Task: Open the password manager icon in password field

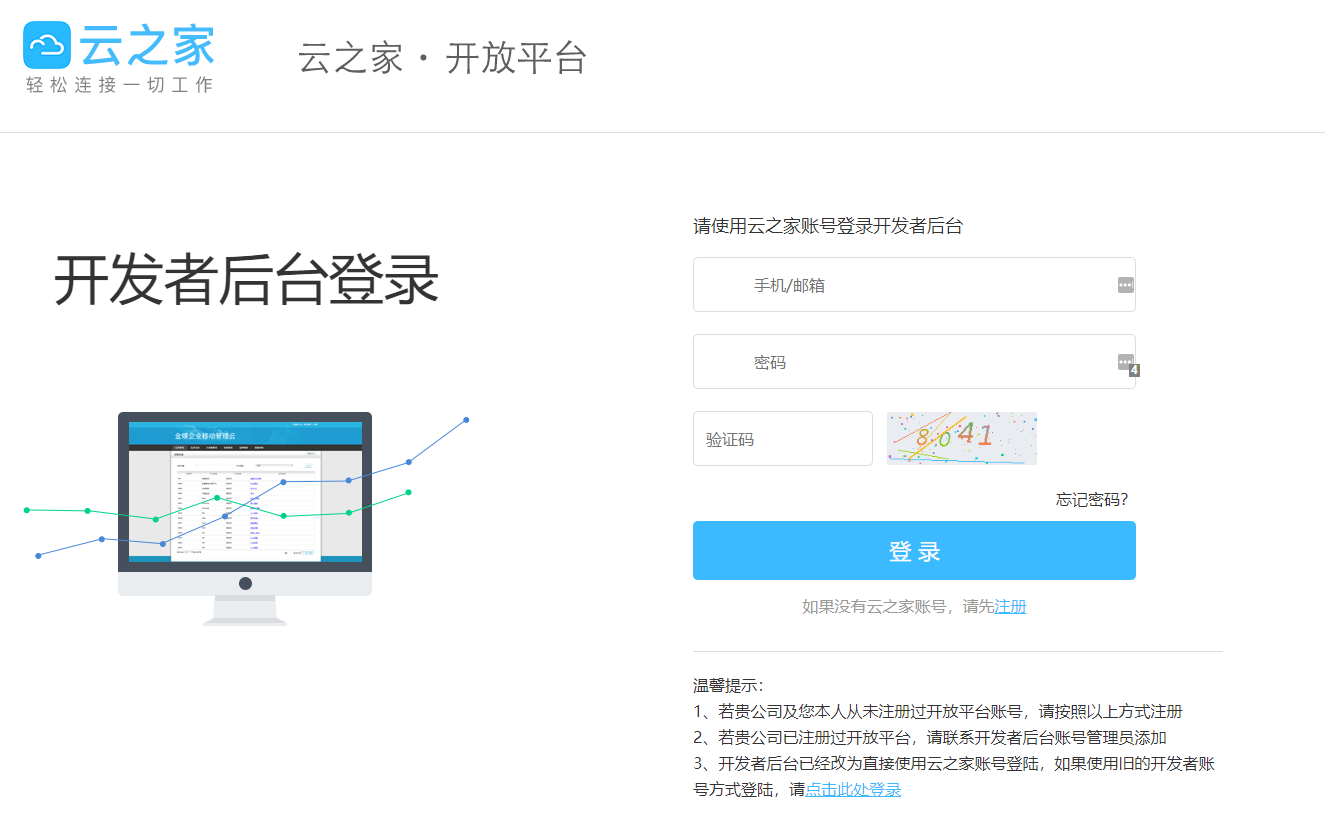Action: 1124,361
